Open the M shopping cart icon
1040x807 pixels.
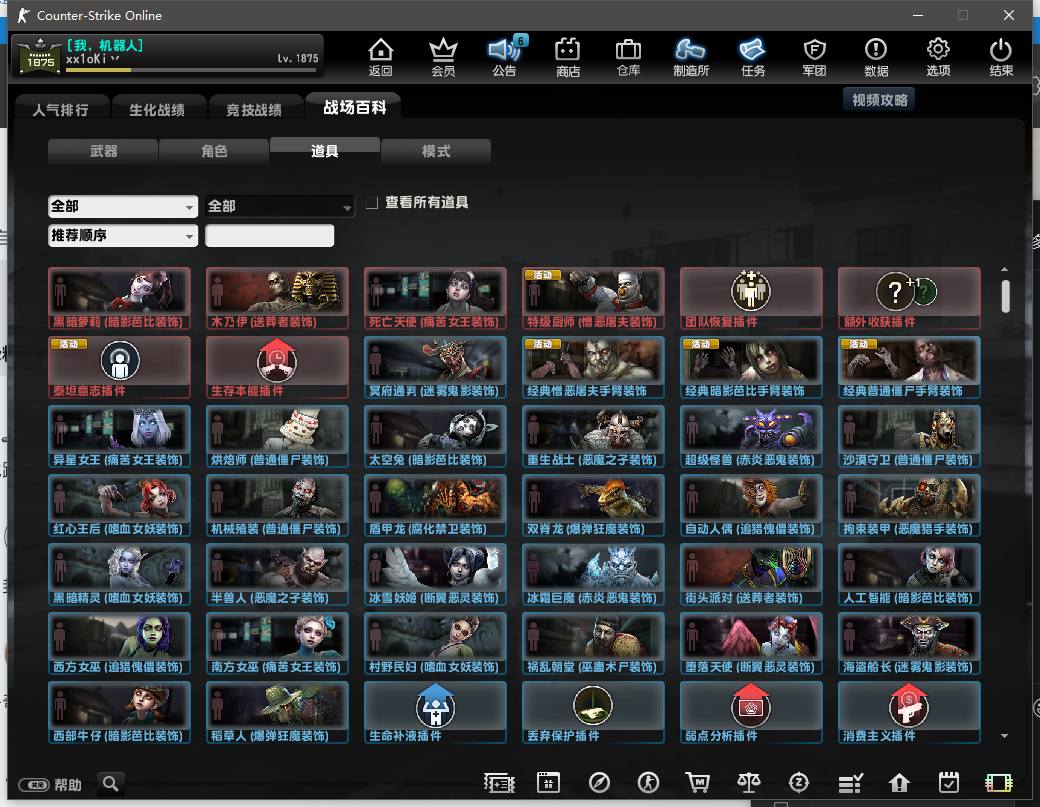697,783
